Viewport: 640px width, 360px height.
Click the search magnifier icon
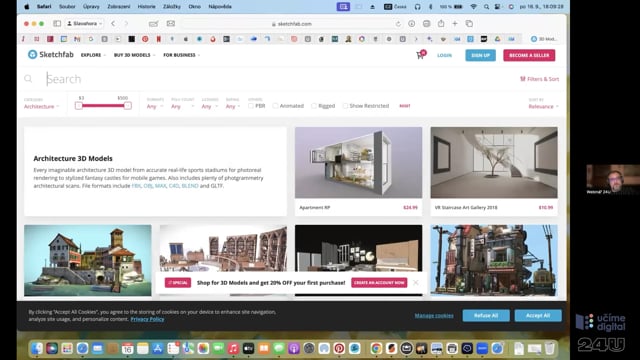[28, 79]
